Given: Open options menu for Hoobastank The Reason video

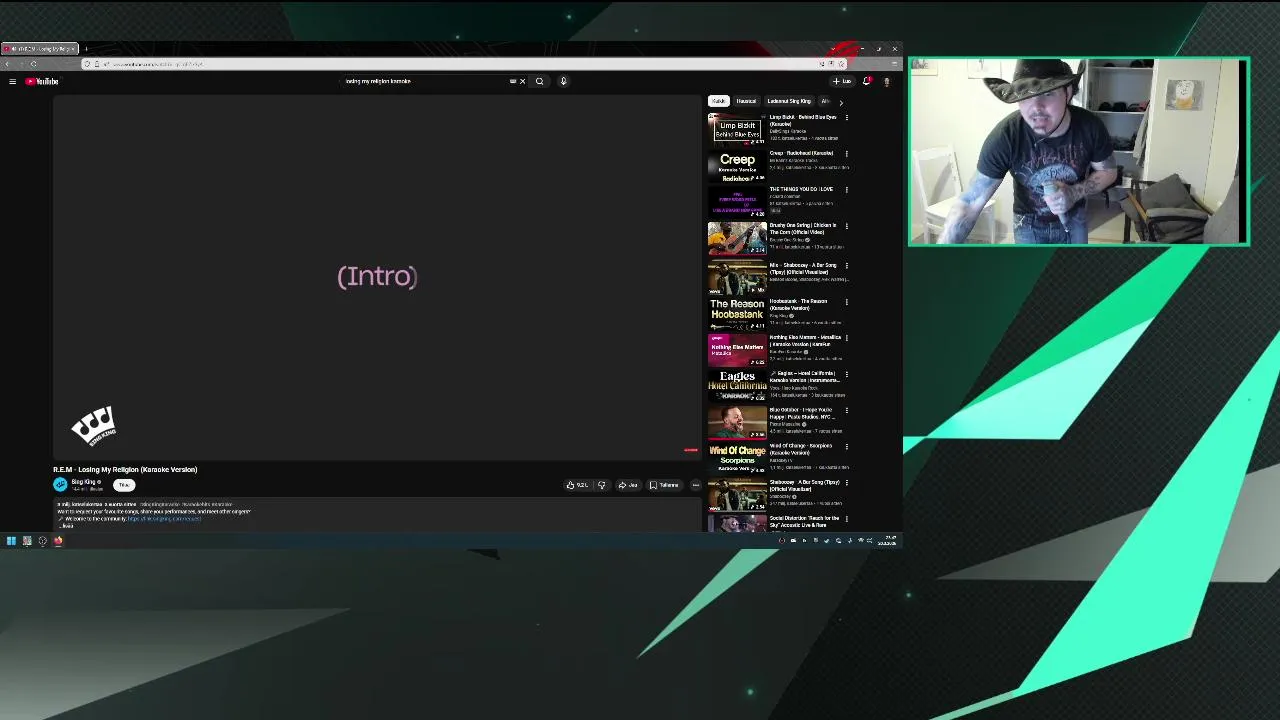Looking at the screenshot, I should click(x=847, y=302).
